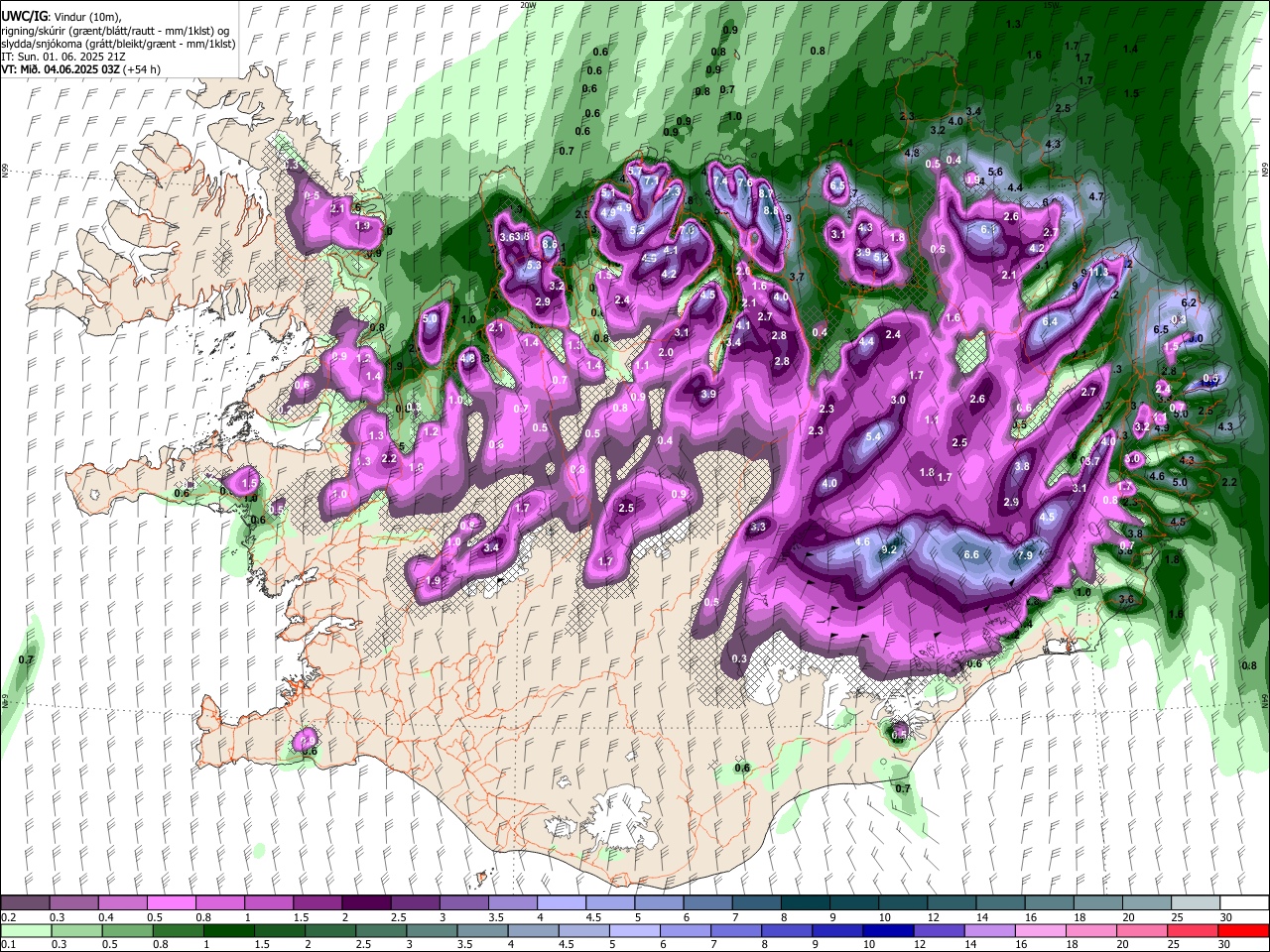Screen dimensions: 1270x952
Task: Click the 'VT: Mið. 04.06.2025 03Z' valid time
Action: coord(62,69)
